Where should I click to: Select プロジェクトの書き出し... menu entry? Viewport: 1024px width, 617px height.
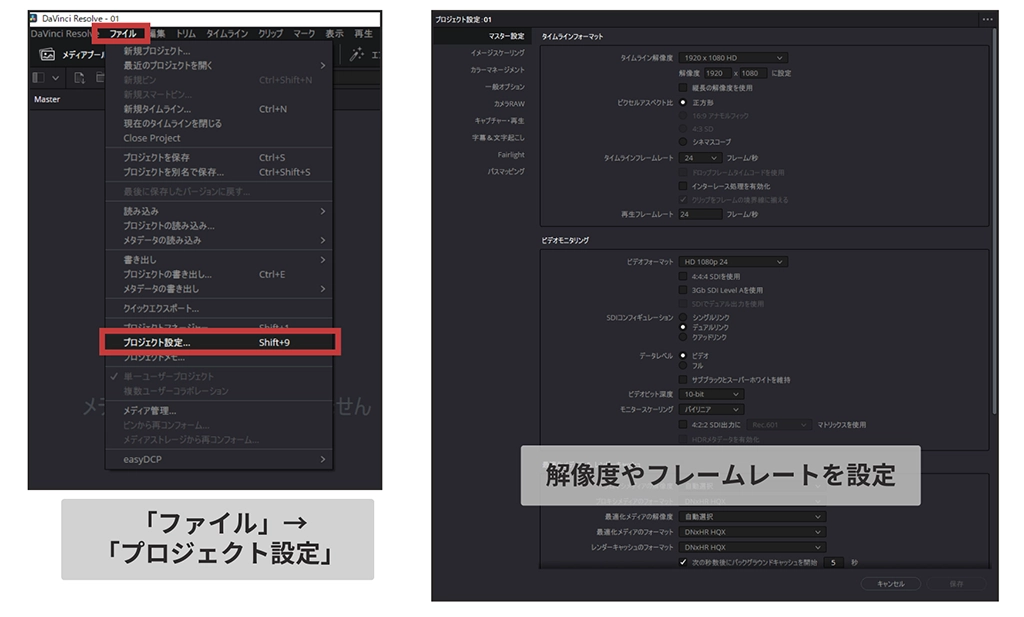click(219, 274)
